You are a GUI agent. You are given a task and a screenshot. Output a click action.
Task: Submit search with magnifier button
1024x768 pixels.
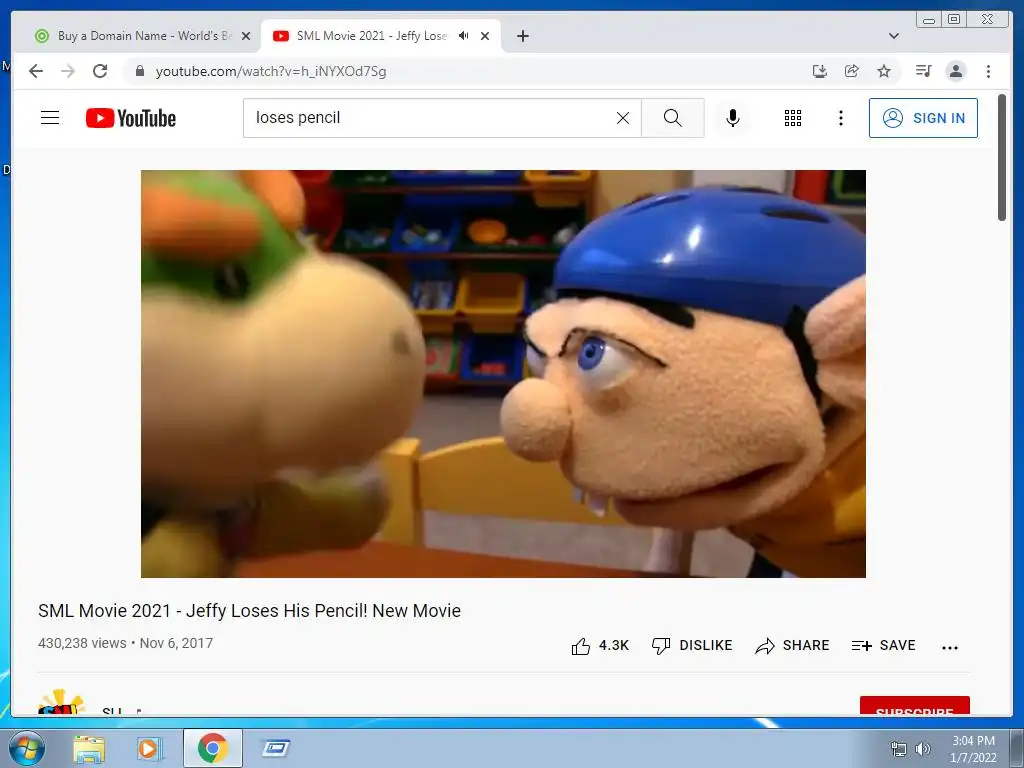[x=673, y=118]
